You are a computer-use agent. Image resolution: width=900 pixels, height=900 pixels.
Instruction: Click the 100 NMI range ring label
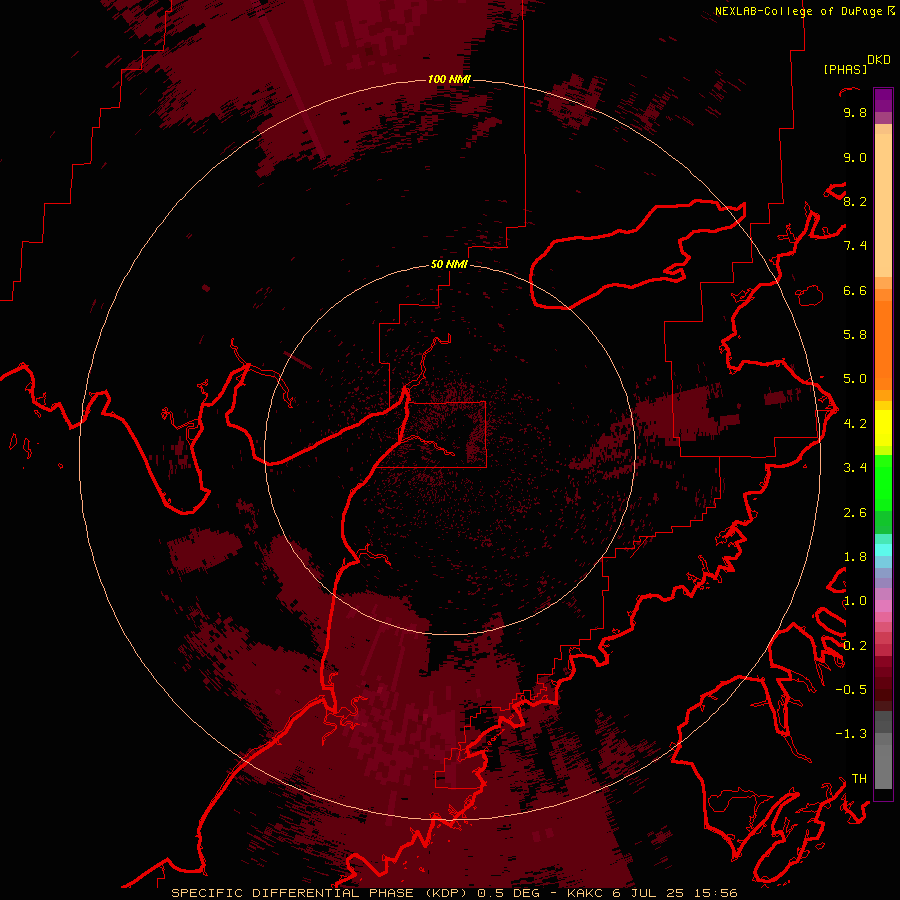449,79
